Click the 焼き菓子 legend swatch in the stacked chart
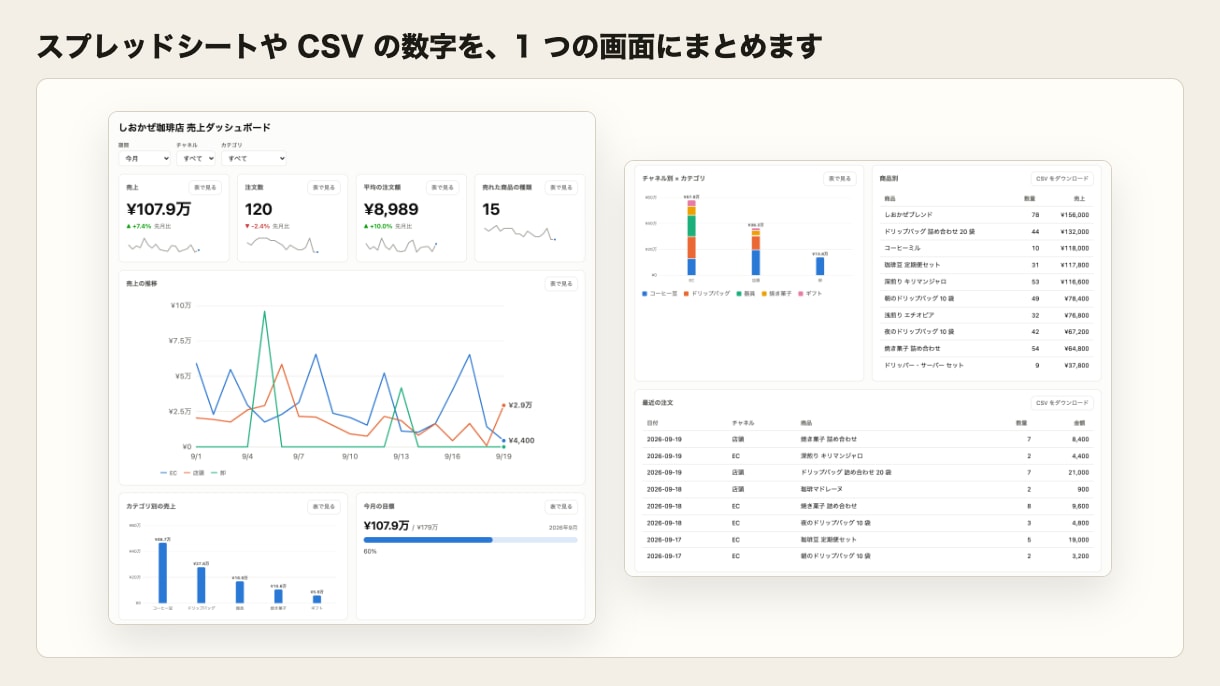Screen dimensions: 1220x686 pyautogui.click(x=764, y=294)
